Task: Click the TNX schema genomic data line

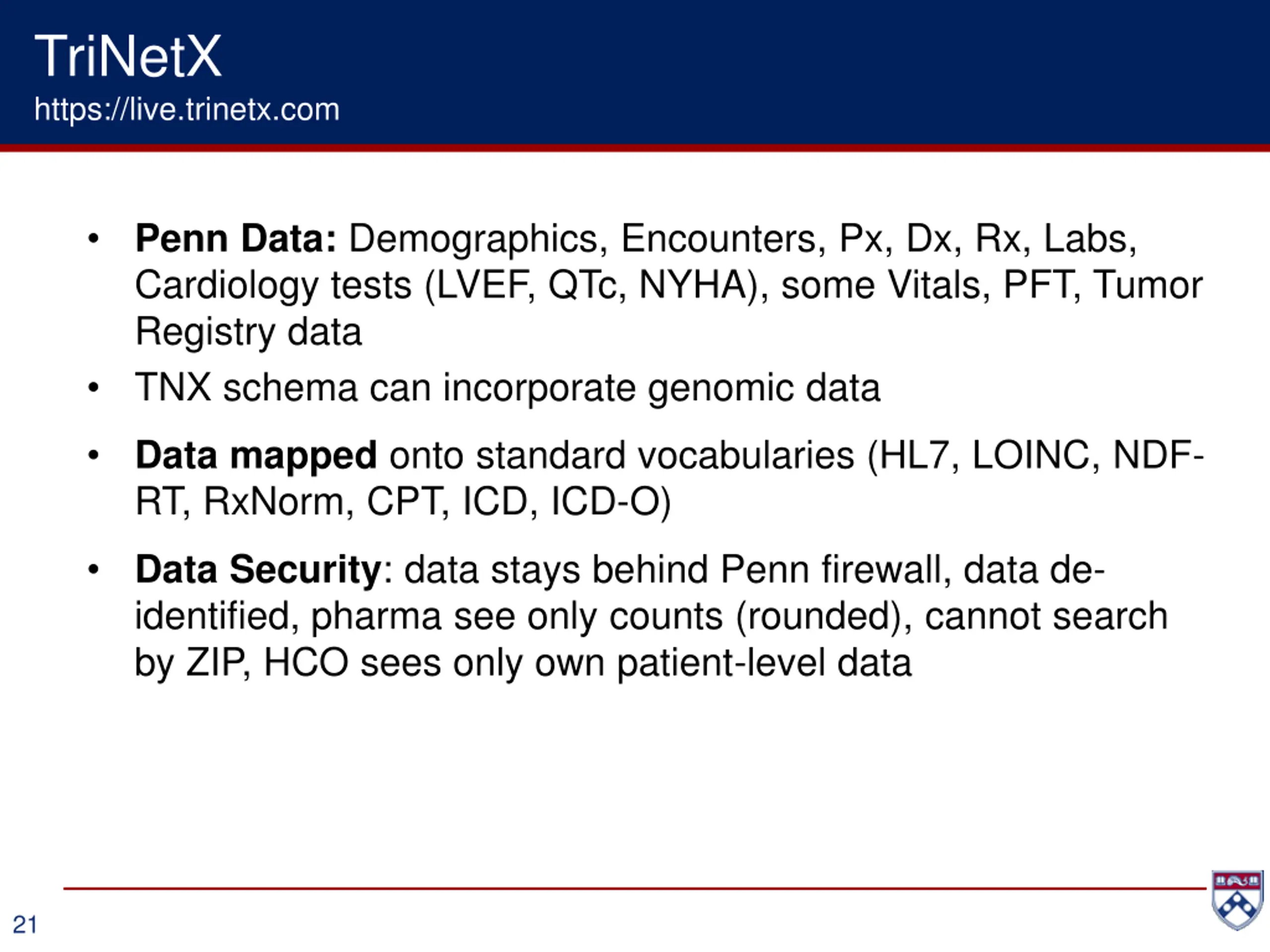Action: pos(508,388)
